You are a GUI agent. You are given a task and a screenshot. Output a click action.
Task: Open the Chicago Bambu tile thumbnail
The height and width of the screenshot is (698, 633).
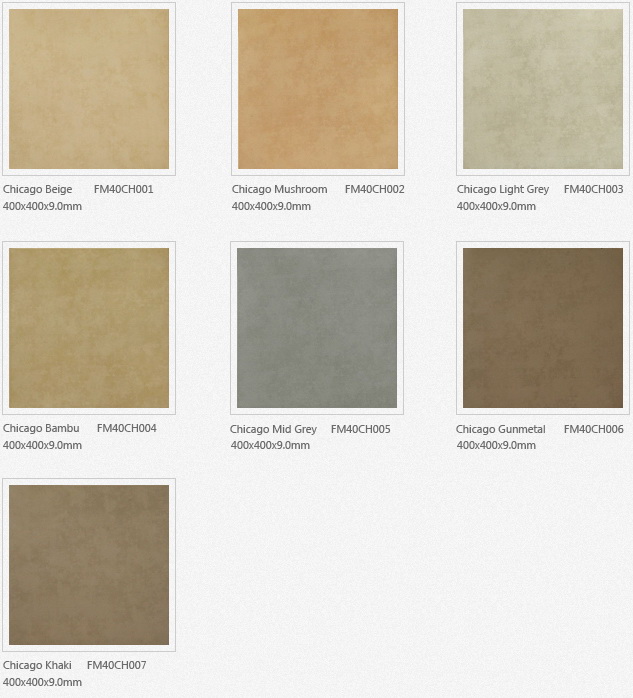click(89, 328)
